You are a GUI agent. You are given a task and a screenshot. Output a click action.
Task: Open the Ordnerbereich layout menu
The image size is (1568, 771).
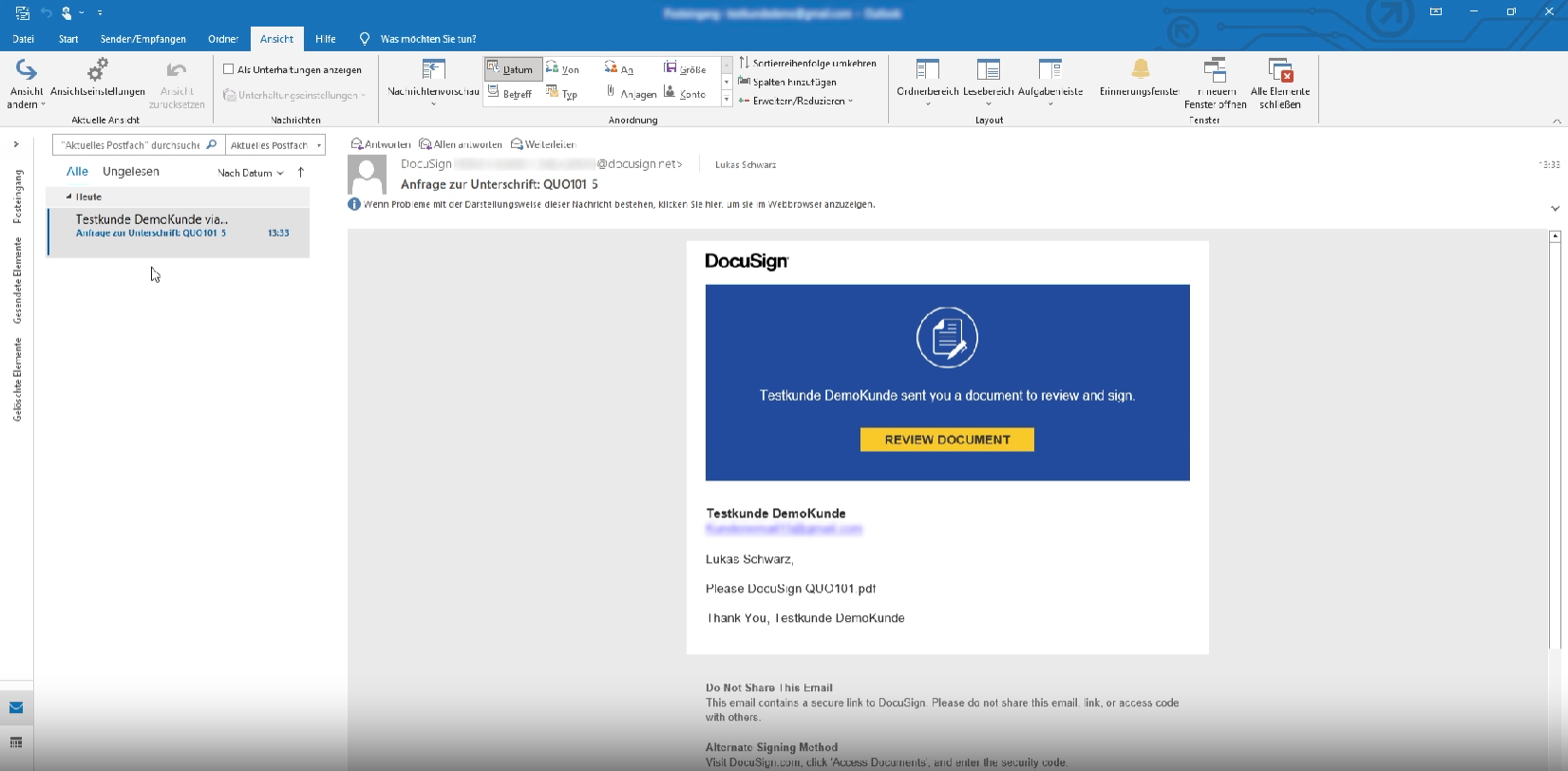pyautogui.click(x=928, y=84)
